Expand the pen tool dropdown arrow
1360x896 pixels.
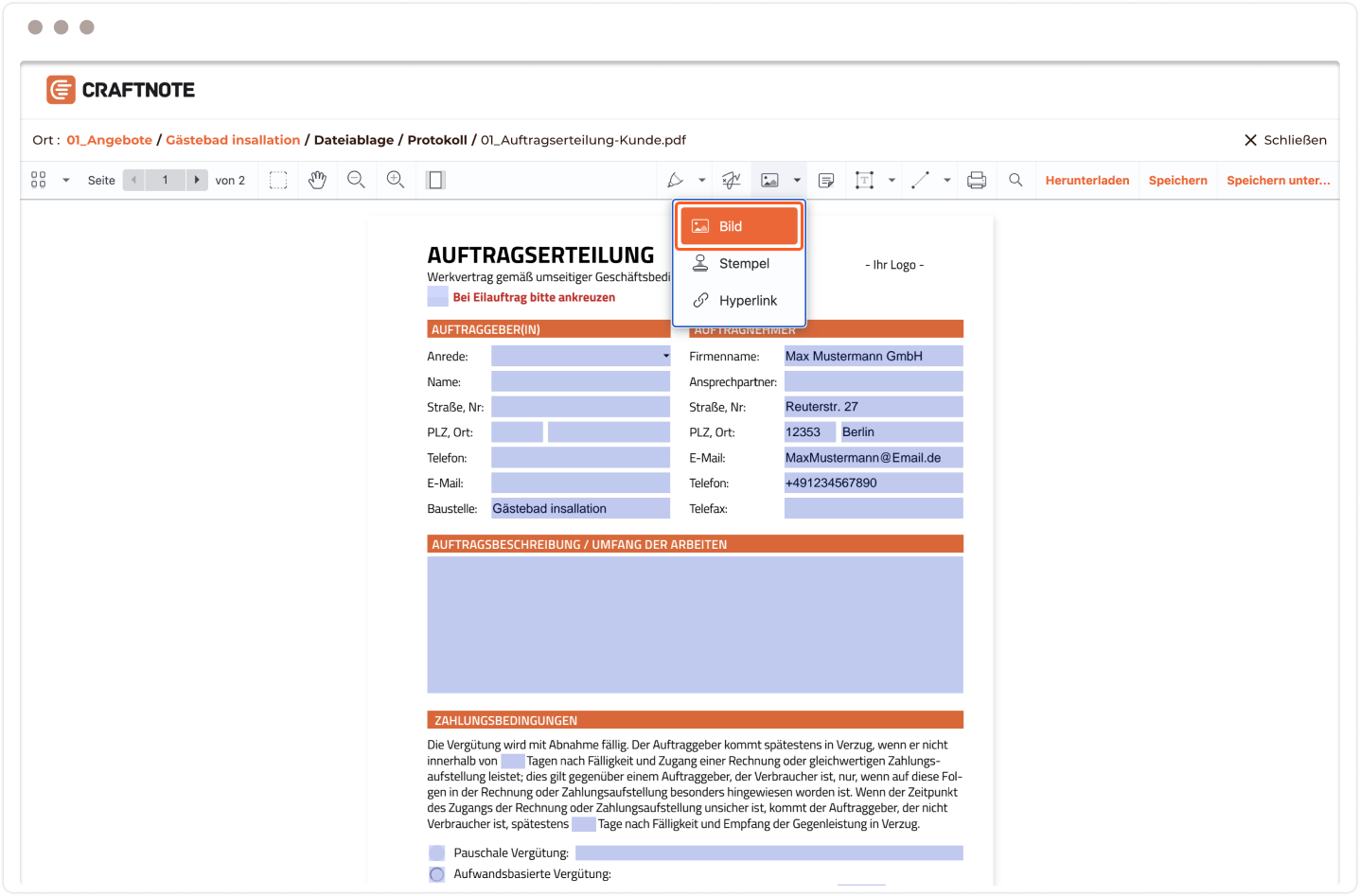tap(702, 180)
